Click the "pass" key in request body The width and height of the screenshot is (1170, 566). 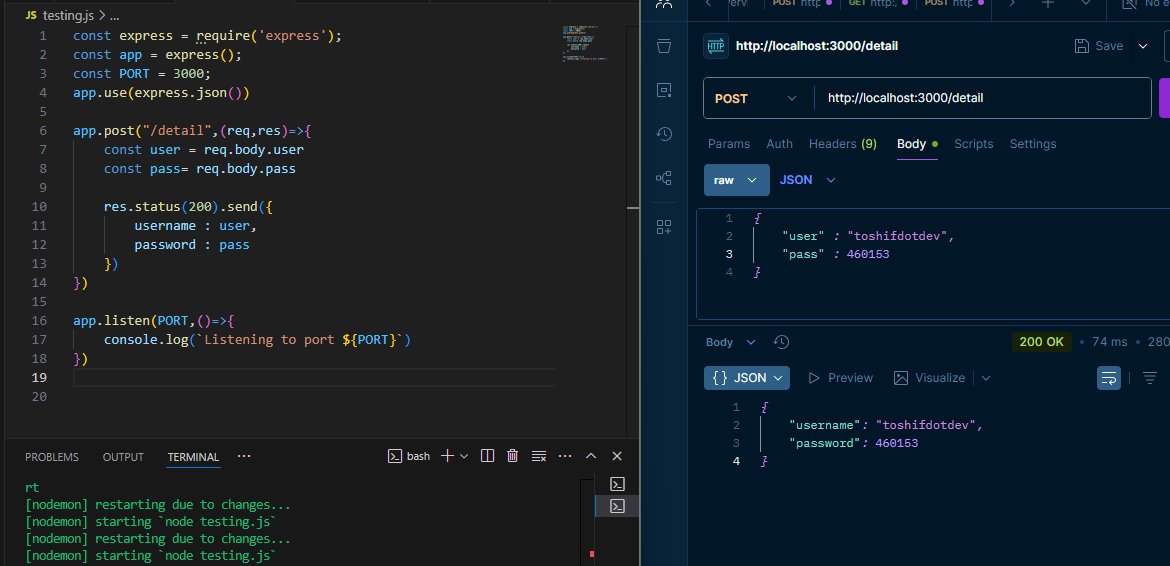tap(804, 254)
